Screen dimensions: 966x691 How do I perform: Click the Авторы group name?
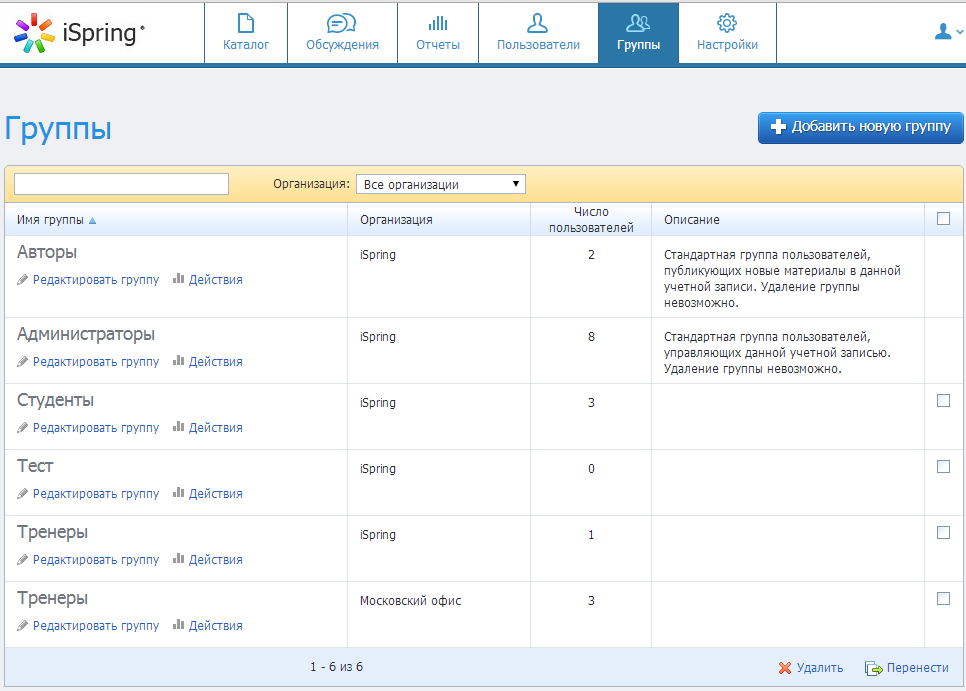point(47,253)
